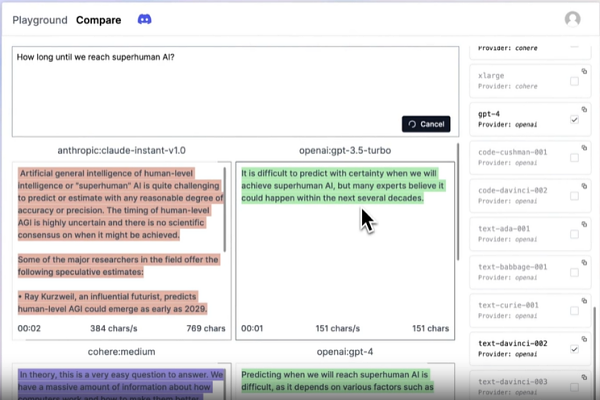Enable the code-cushman-001 model checkbox
600x400 pixels.
pyautogui.click(x=574, y=158)
